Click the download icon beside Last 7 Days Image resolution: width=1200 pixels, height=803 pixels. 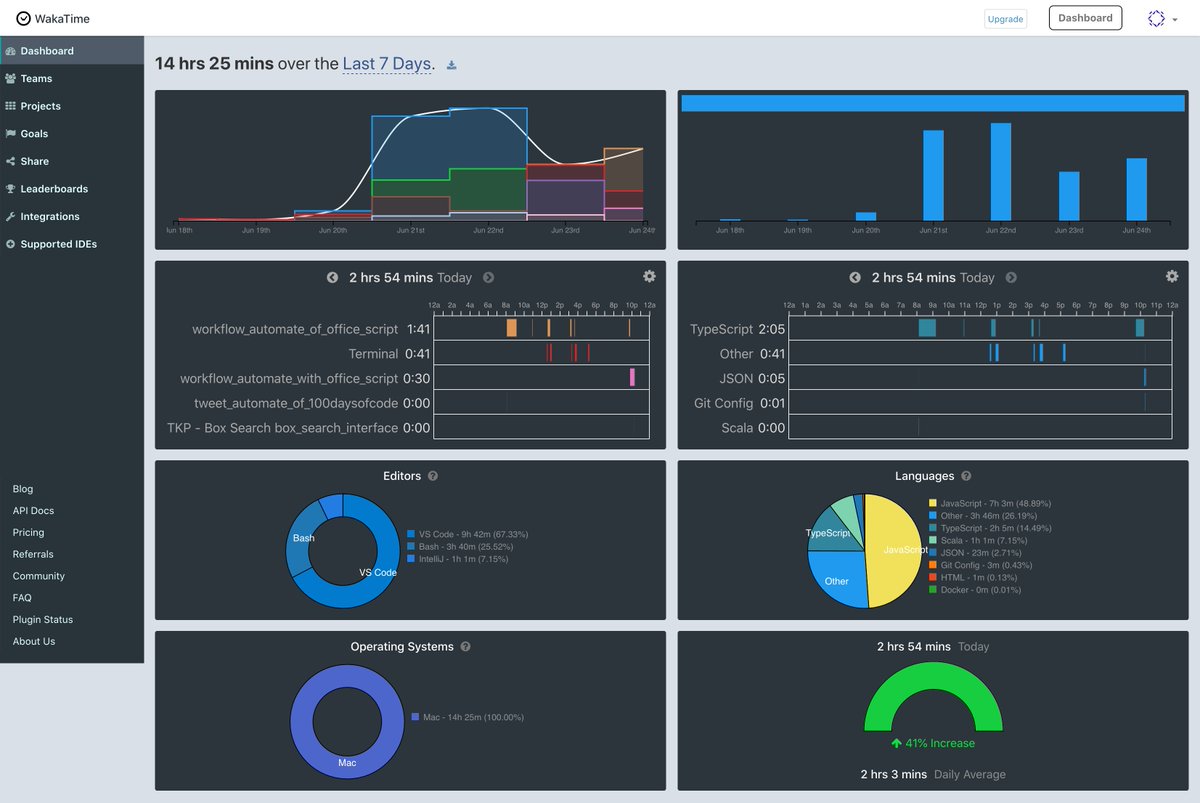451,65
